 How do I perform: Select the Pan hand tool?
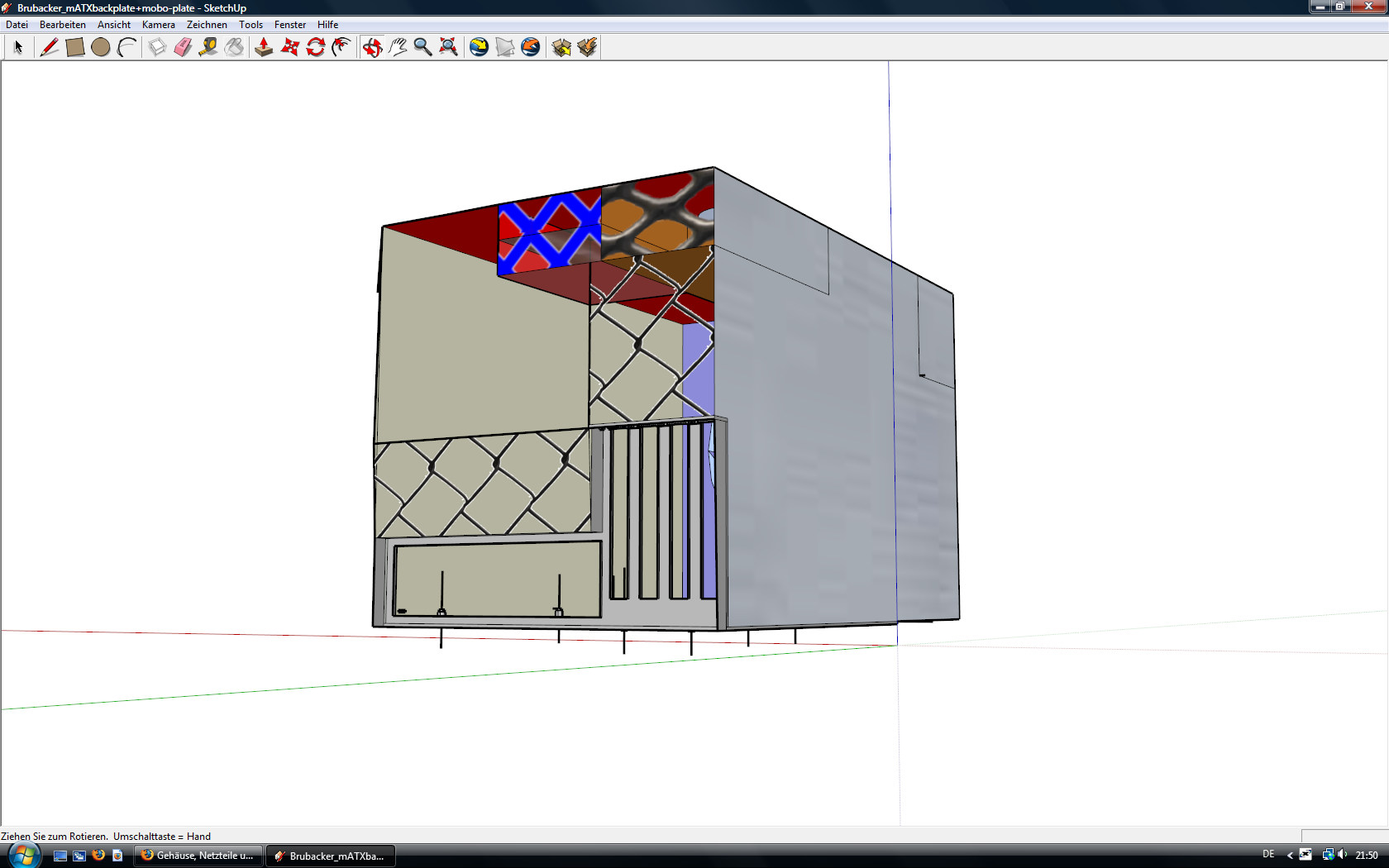pos(398,47)
